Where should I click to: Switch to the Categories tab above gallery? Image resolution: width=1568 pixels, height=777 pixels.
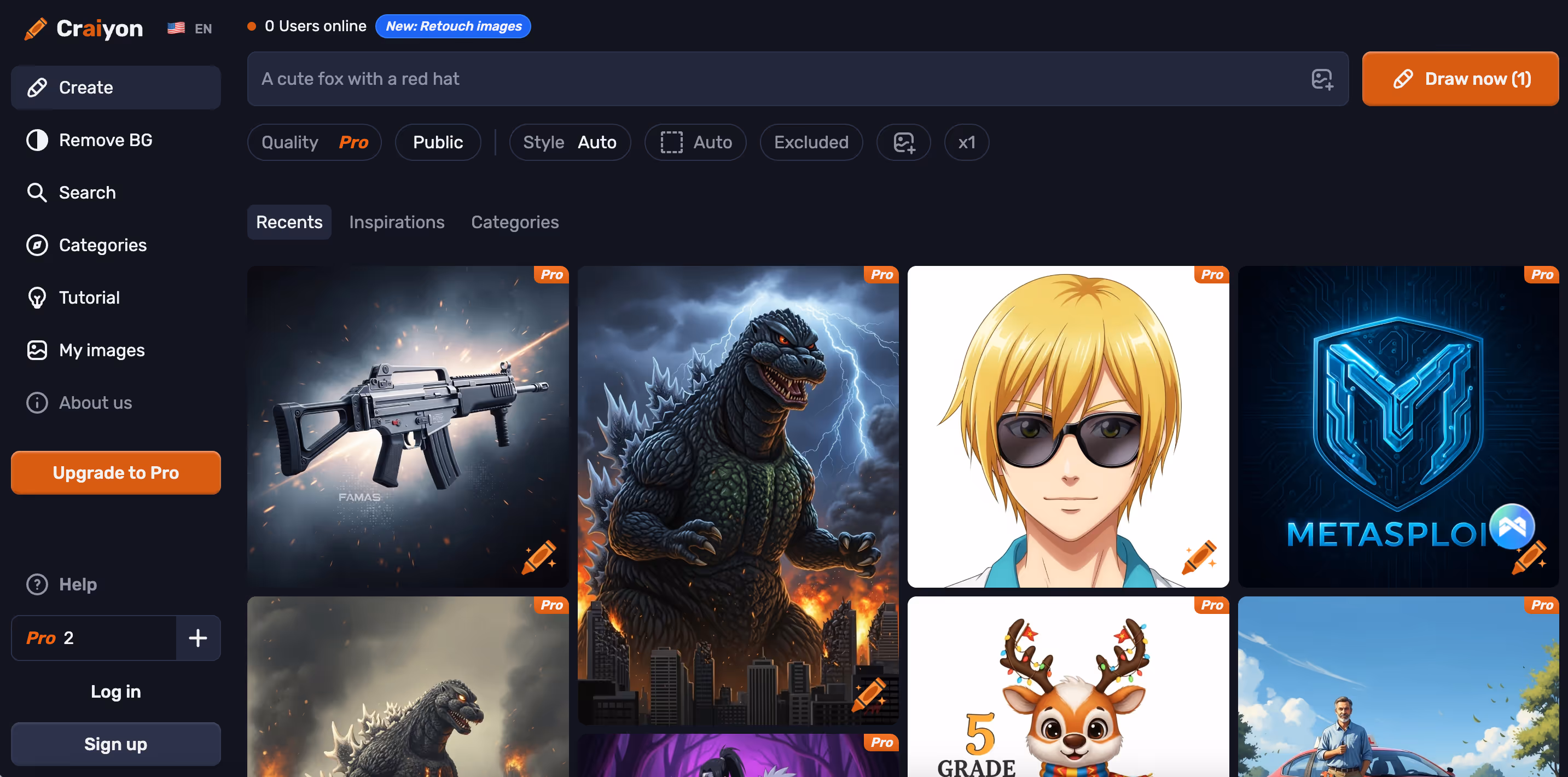click(514, 222)
